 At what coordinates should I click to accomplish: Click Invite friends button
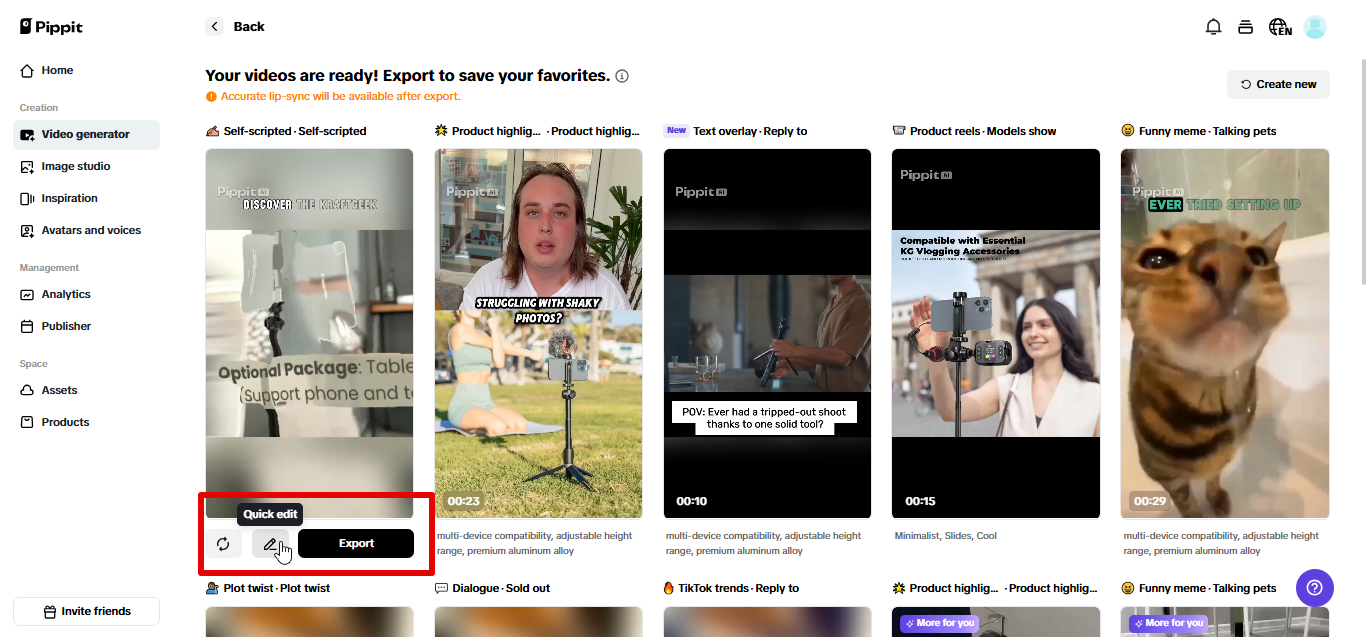click(x=86, y=611)
